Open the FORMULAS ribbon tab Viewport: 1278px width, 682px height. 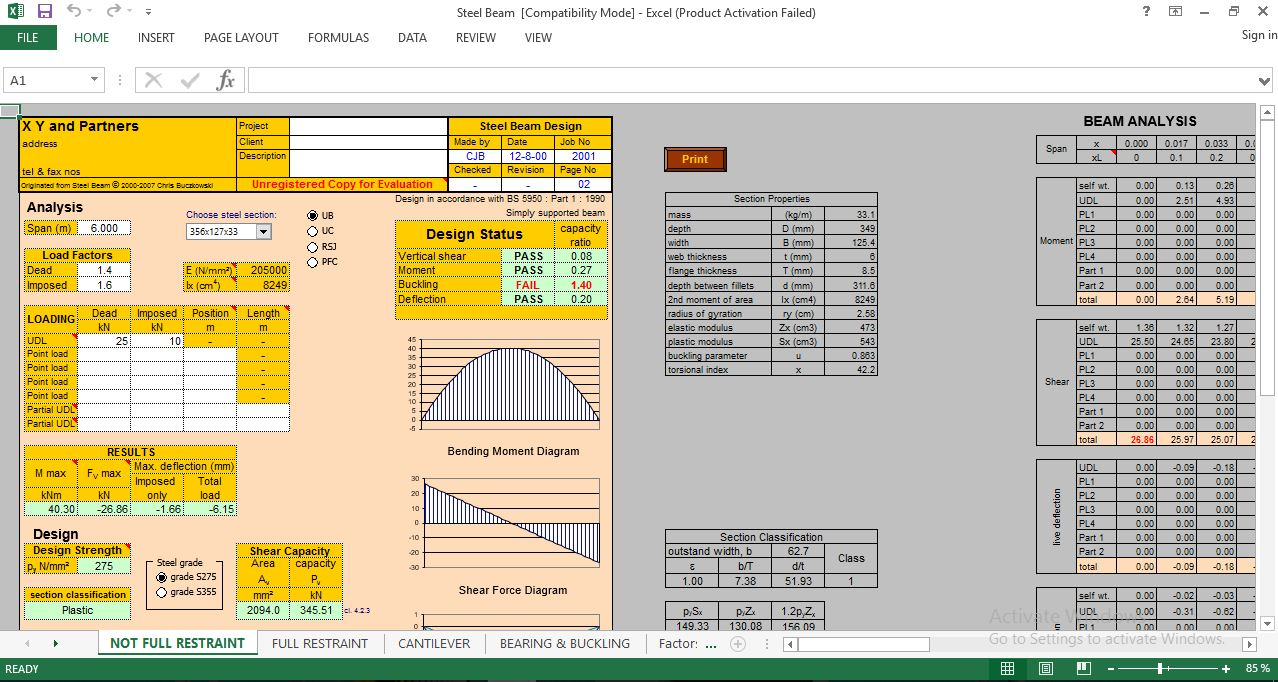coord(338,38)
